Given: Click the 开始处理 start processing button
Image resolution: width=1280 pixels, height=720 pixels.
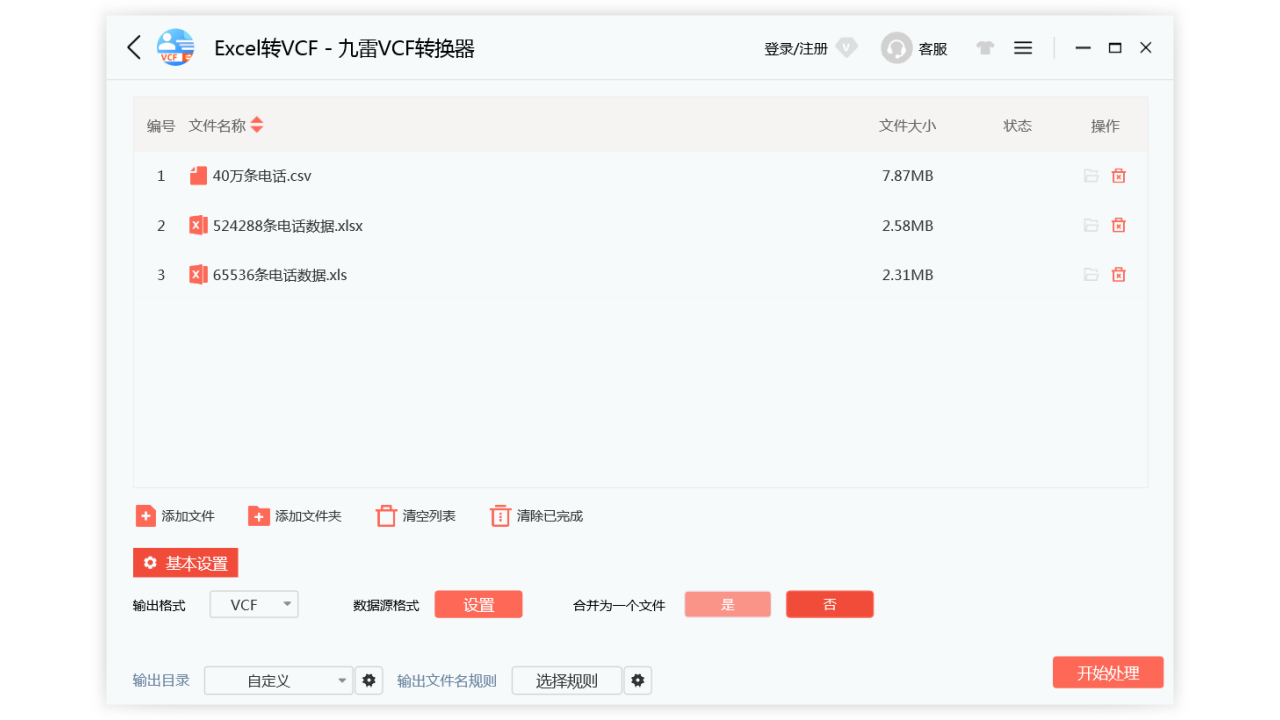Looking at the screenshot, I should (x=1108, y=672).
